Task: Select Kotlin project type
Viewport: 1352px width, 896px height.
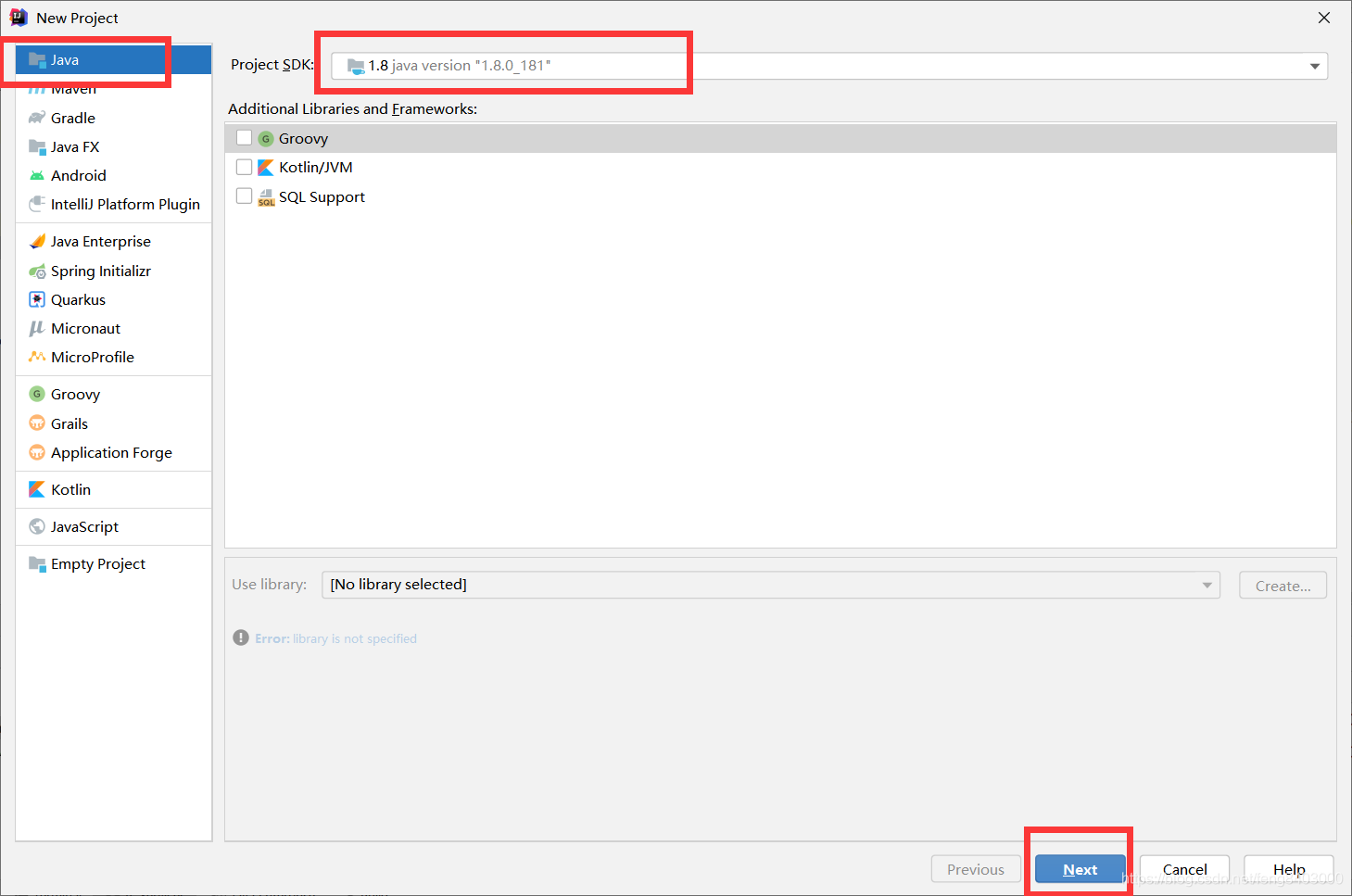Action: coord(113,489)
